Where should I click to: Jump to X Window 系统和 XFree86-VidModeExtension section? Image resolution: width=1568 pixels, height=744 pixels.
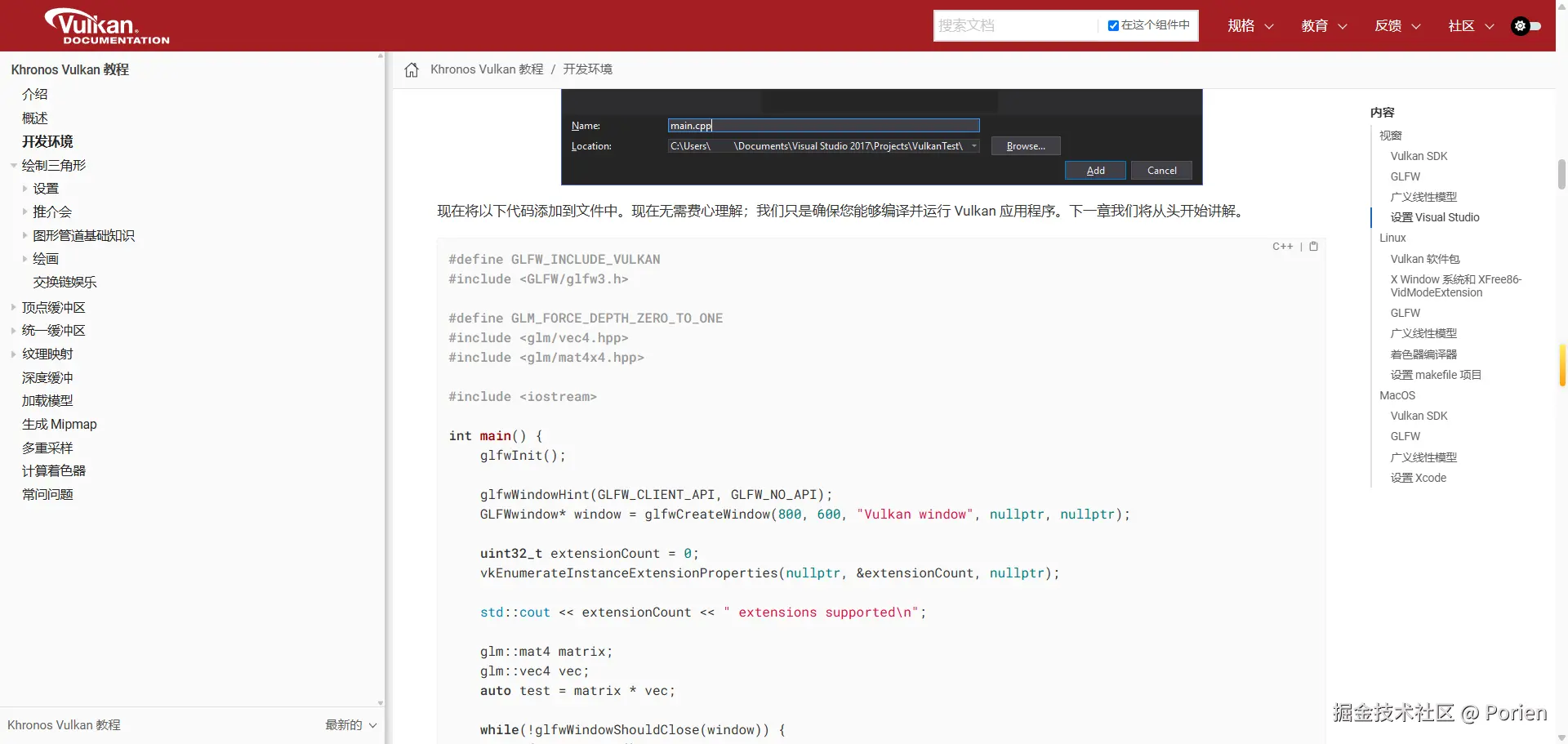tap(1456, 286)
